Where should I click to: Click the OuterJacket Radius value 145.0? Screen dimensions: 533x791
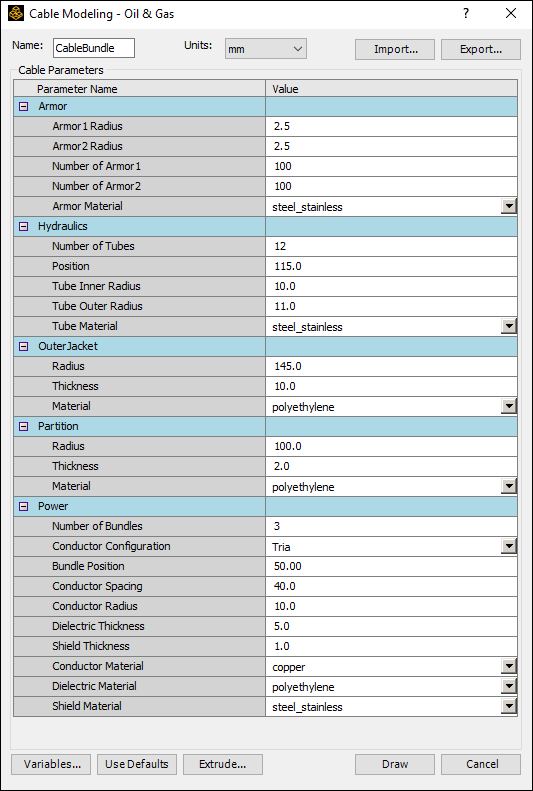click(x=391, y=366)
